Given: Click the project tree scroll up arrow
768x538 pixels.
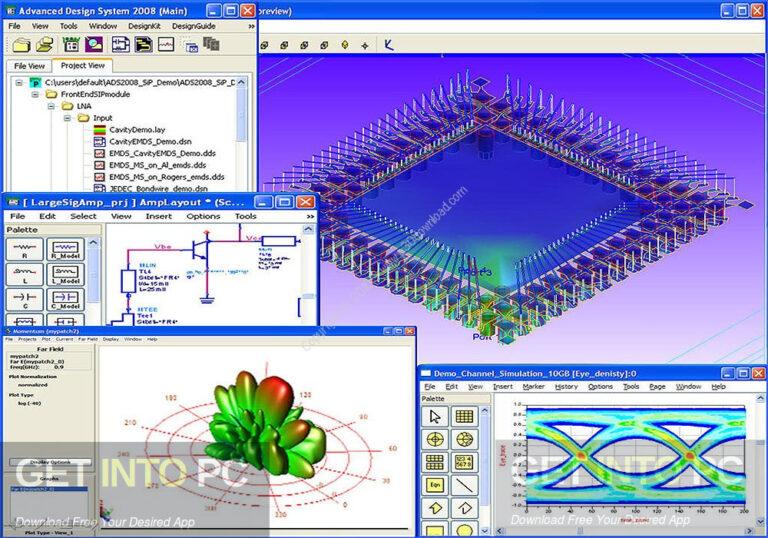Looking at the screenshot, I should click(x=241, y=82).
